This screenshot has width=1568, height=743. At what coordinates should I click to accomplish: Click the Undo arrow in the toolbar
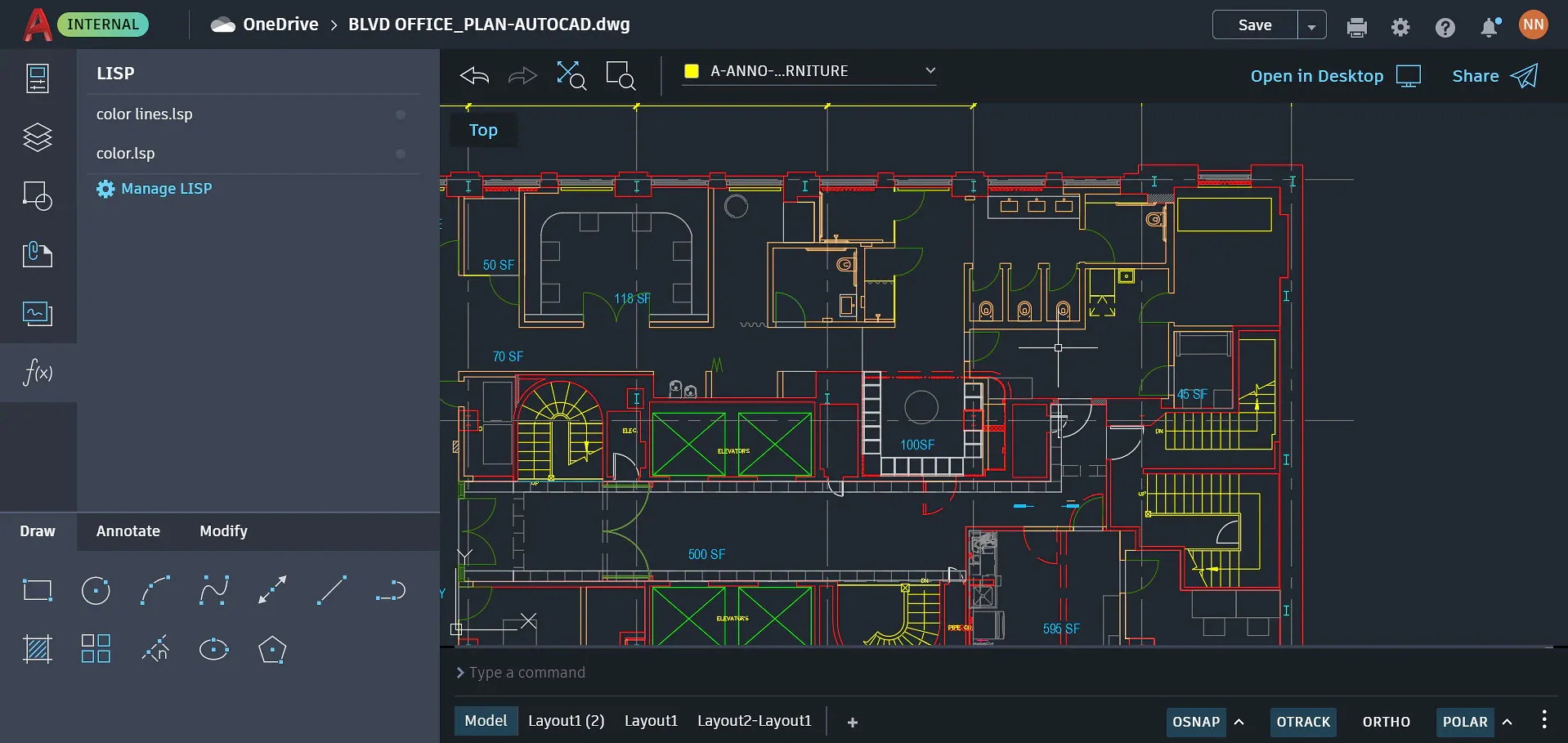(x=473, y=75)
